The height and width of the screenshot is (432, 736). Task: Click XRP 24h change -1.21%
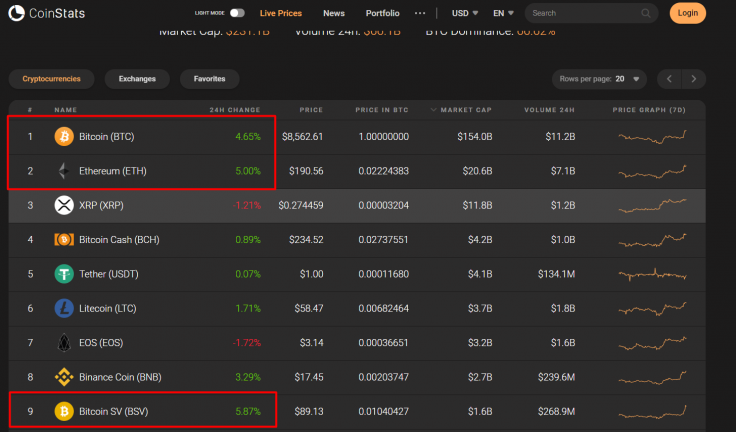click(x=246, y=205)
